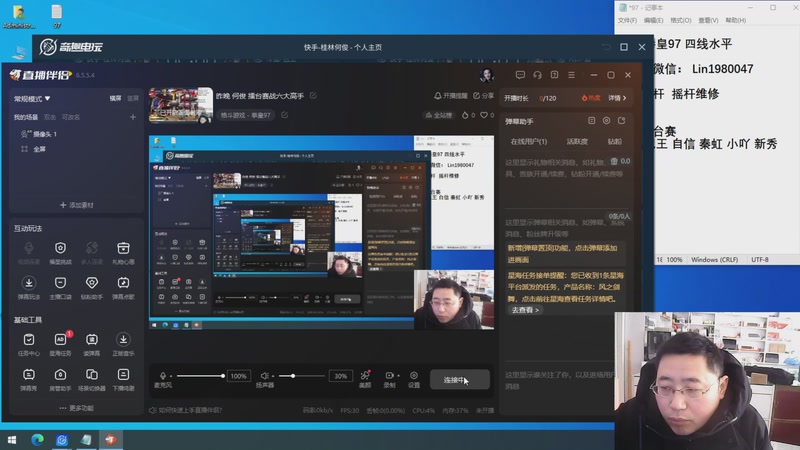The image size is (800, 450).
Task: Open the 钻粉助手 tool
Action: coord(92,288)
